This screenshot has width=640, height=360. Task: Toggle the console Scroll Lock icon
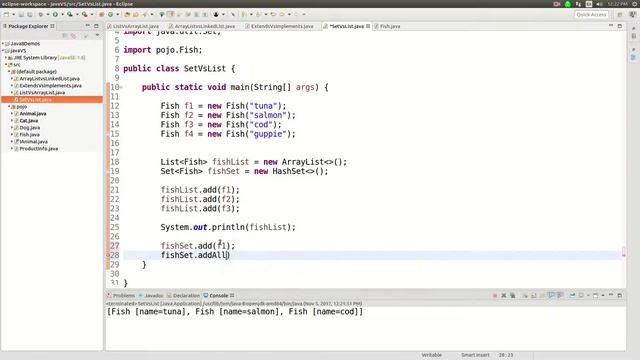[533, 296]
